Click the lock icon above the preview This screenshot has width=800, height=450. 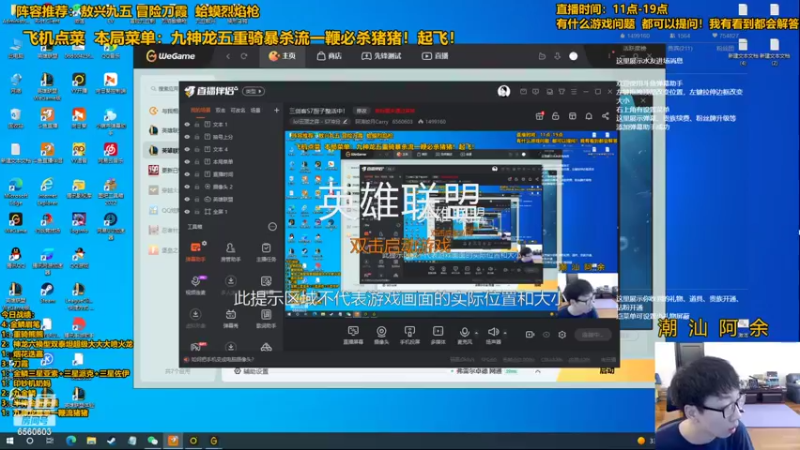pos(556,116)
